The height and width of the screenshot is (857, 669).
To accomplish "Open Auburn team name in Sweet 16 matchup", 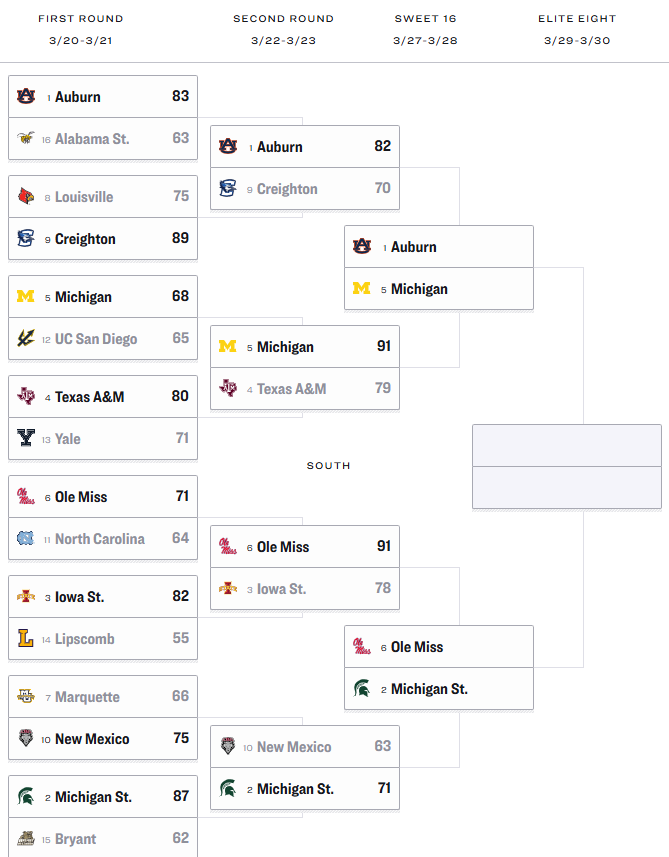I will pyautogui.click(x=413, y=247).
